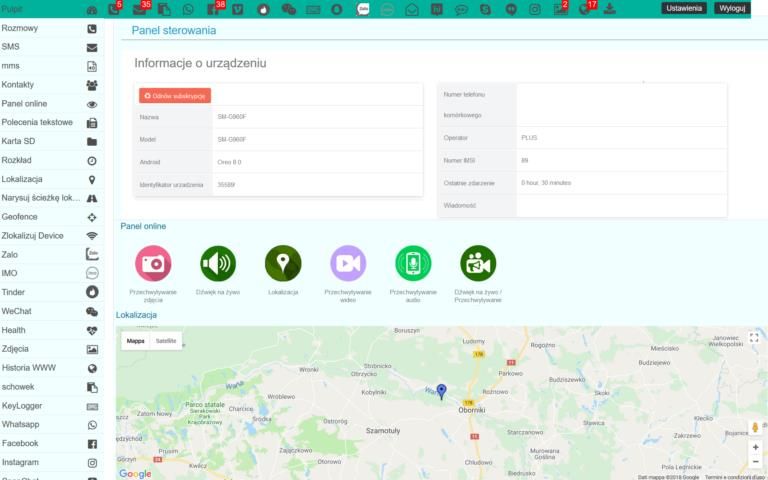This screenshot has width=768, height=480.
Task: Click the dark green video camera live icon
Action: 478,264
